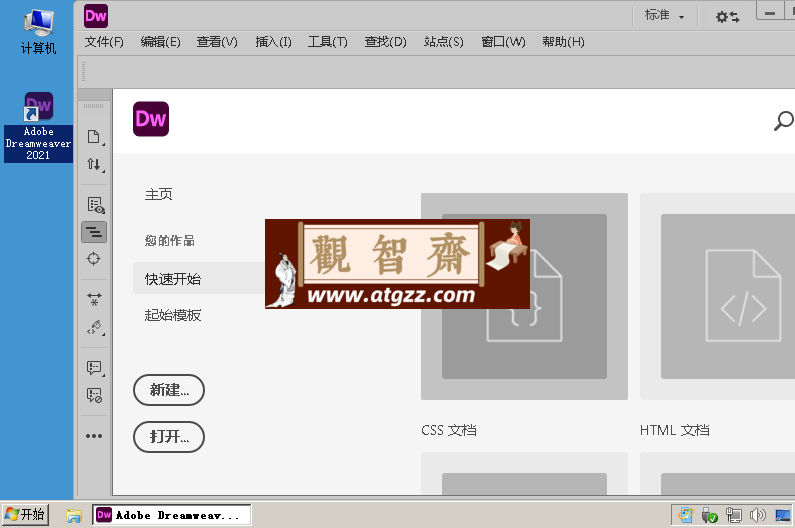The height and width of the screenshot is (528, 795).
Task: Minimize the Dreamweaver window
Action: coord(770,13)
